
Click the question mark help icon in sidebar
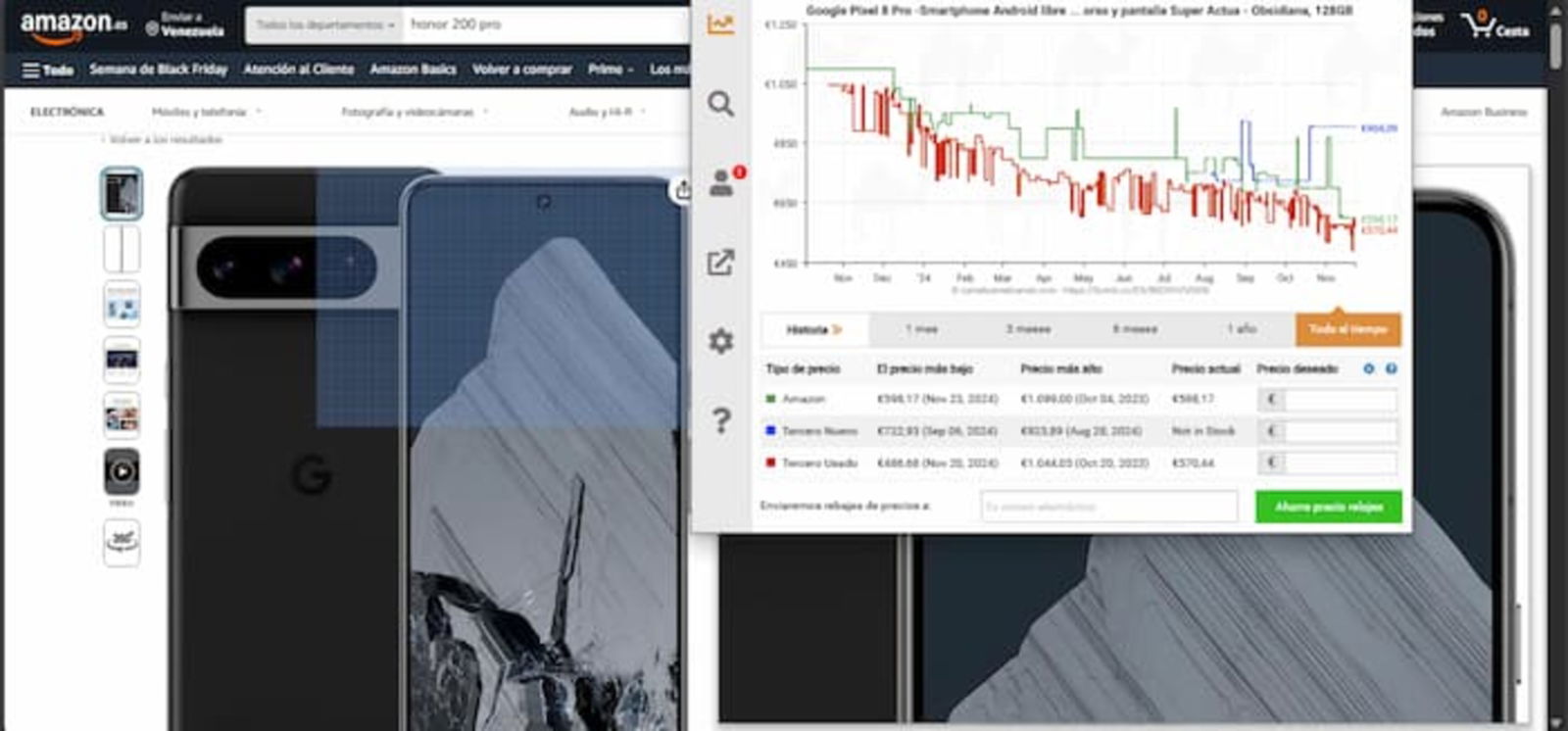pos(721,420)
